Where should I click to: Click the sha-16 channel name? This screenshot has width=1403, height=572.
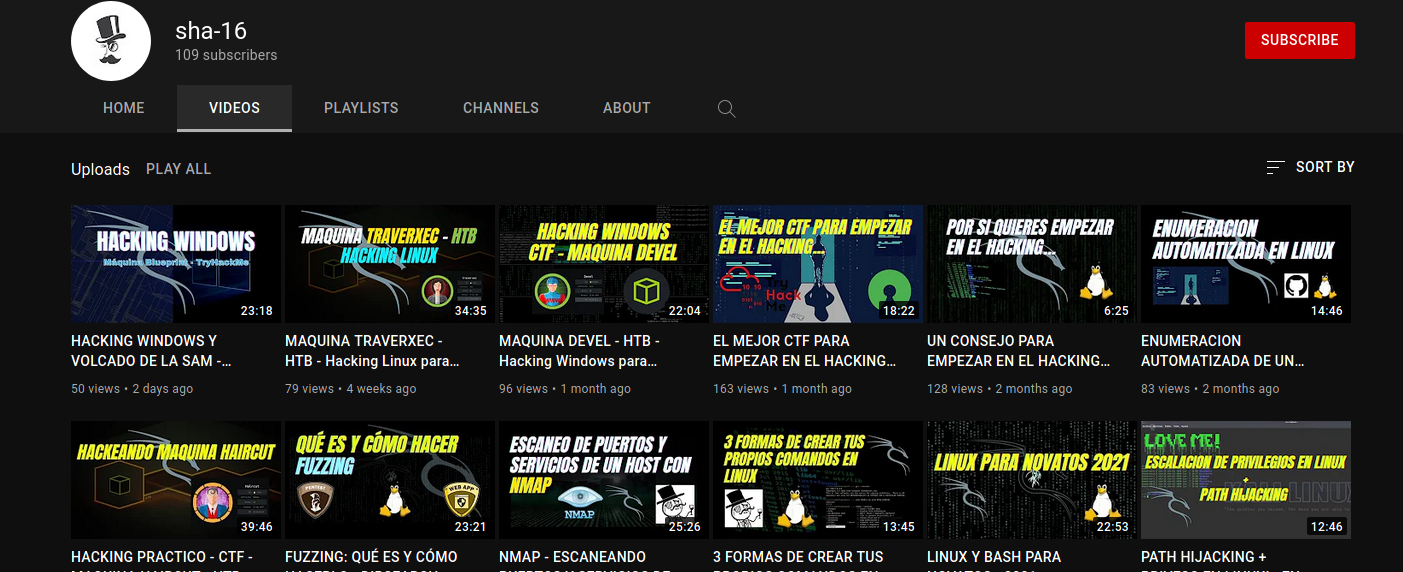(211, 31)
